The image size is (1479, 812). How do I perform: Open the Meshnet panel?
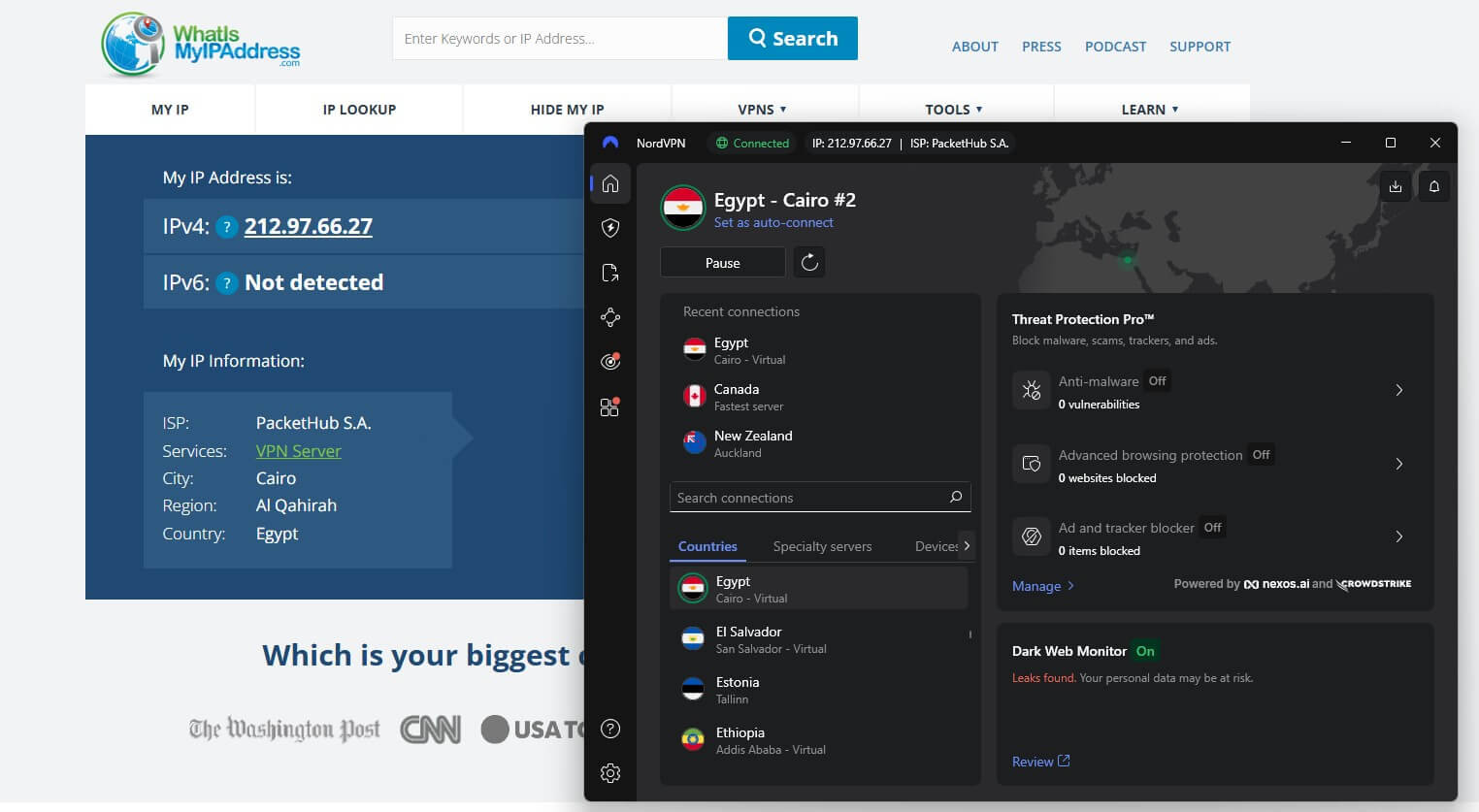pos(609,317)
